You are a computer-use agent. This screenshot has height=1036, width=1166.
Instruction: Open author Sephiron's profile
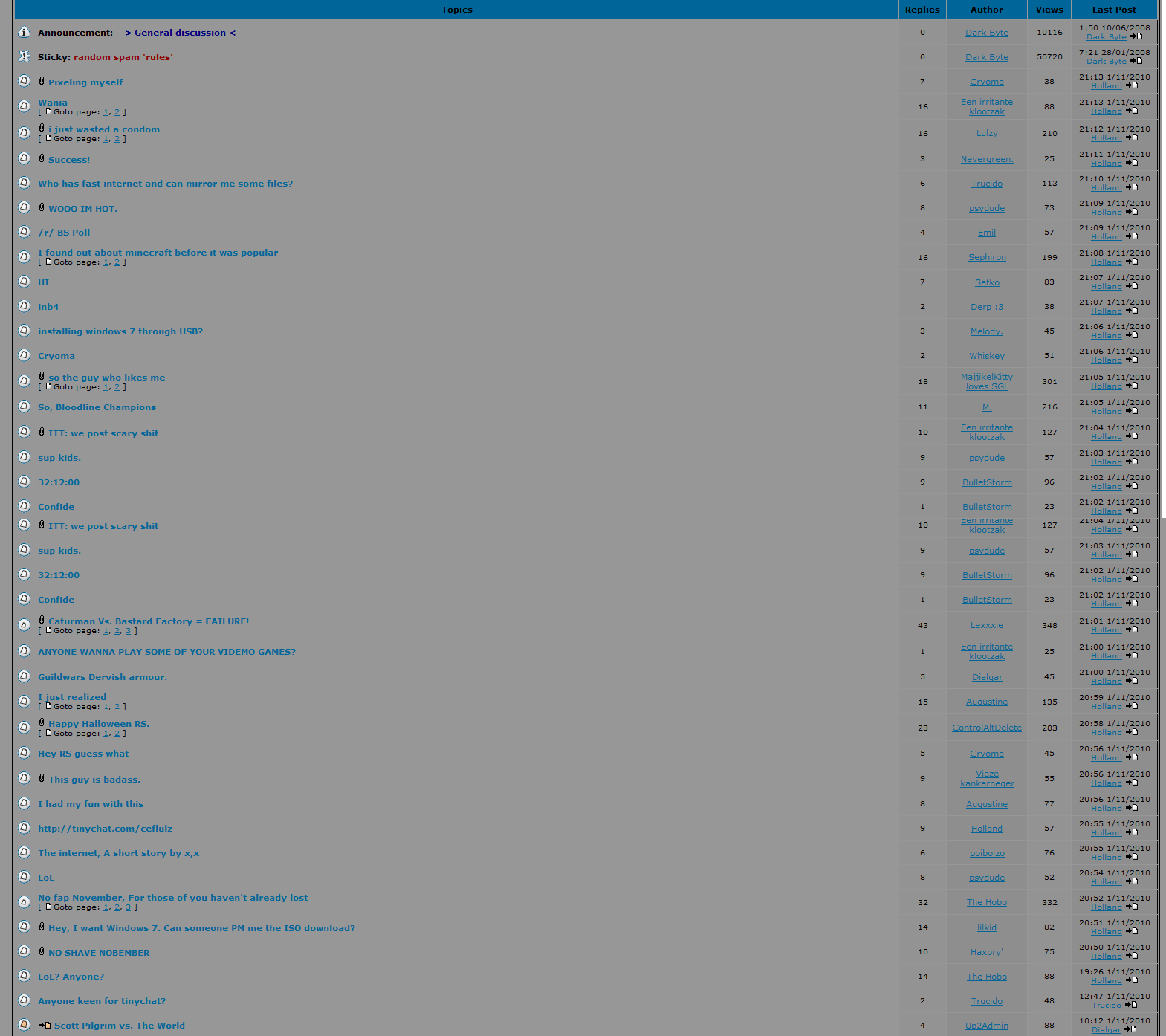coord(987,257)
